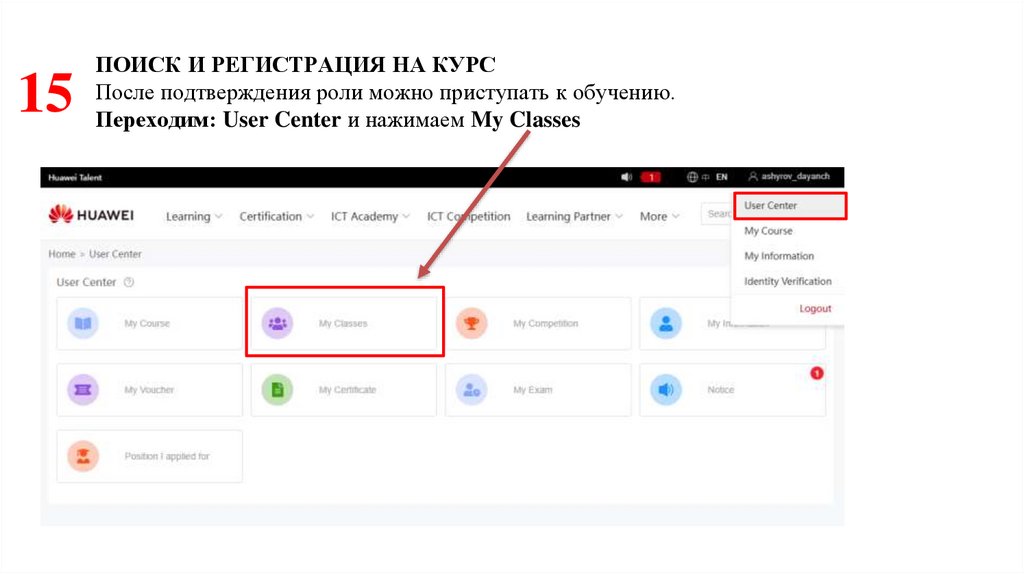Click the Notice megaphone icon
The image size is (1024, 574).
click(x=666, y=390)
